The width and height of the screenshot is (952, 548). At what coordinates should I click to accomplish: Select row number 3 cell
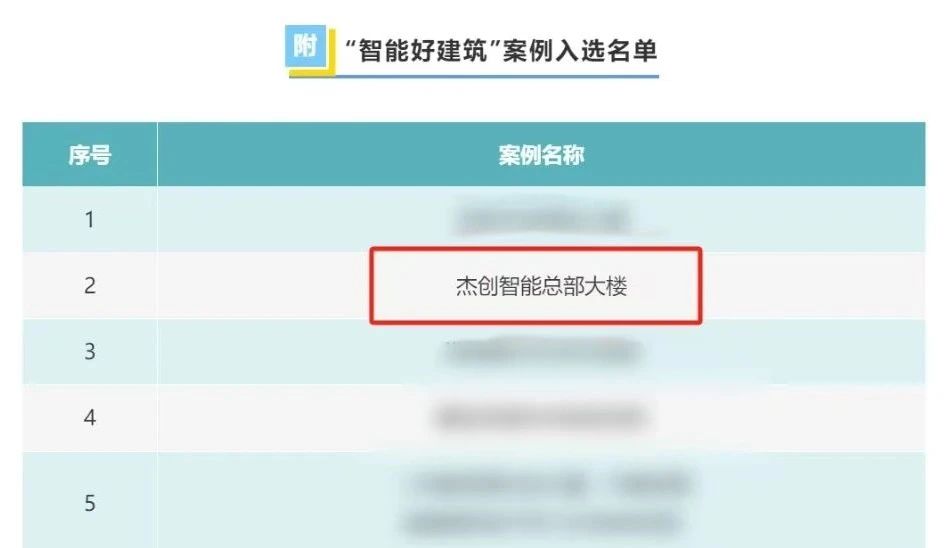[x=90, y=351]
